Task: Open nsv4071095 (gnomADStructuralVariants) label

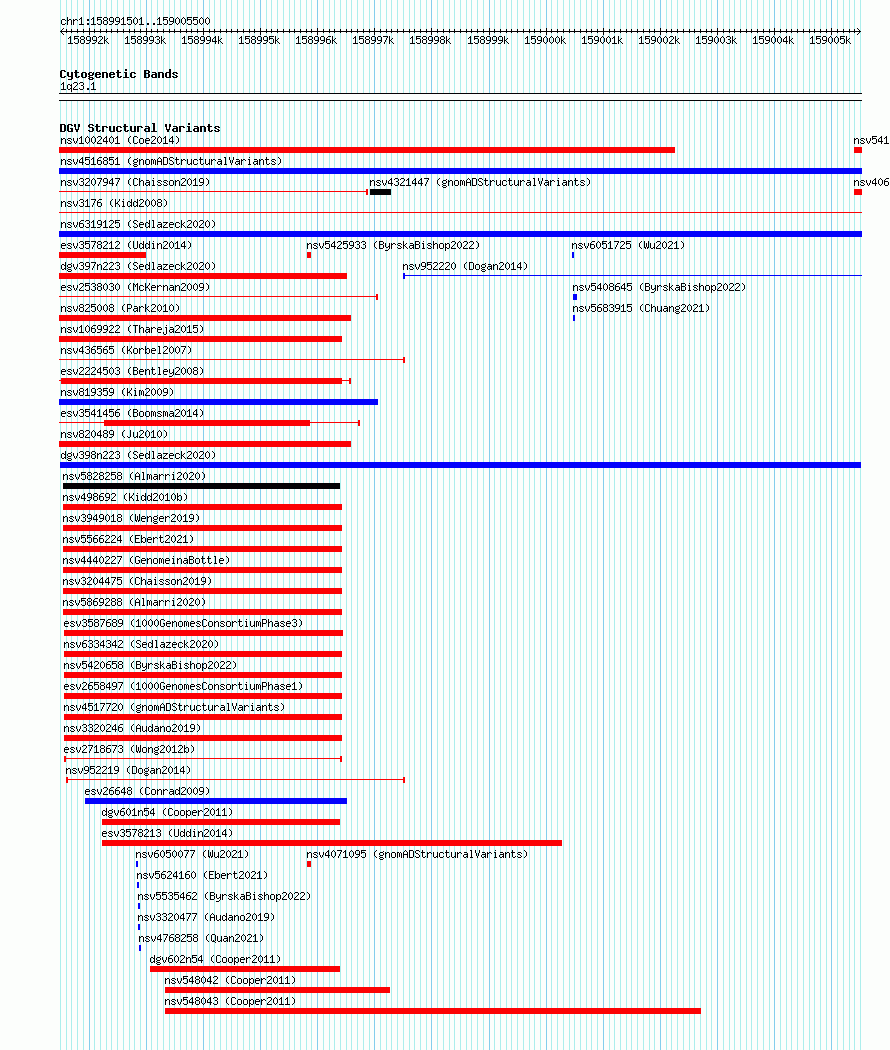Action: point(417,854)
